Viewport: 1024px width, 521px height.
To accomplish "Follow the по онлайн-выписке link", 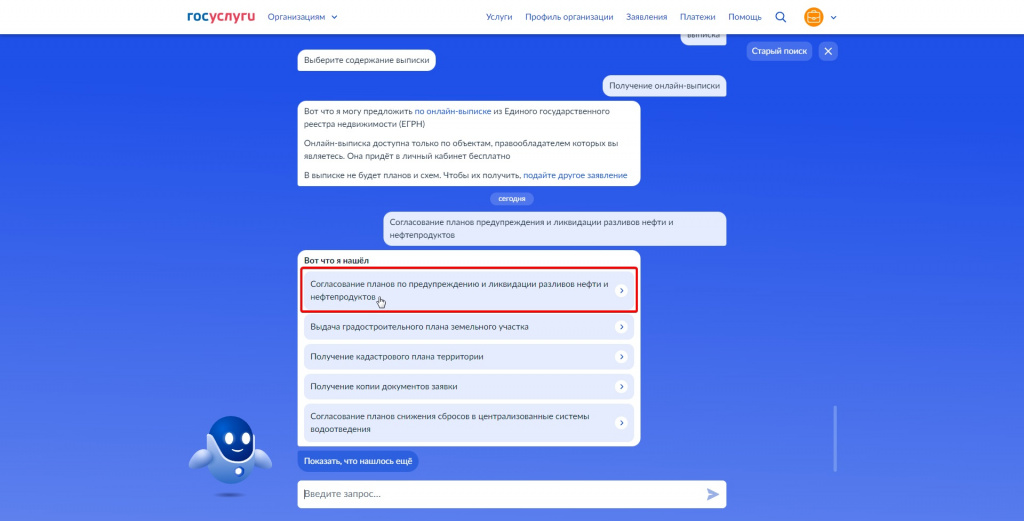I will tap(453, 111).
